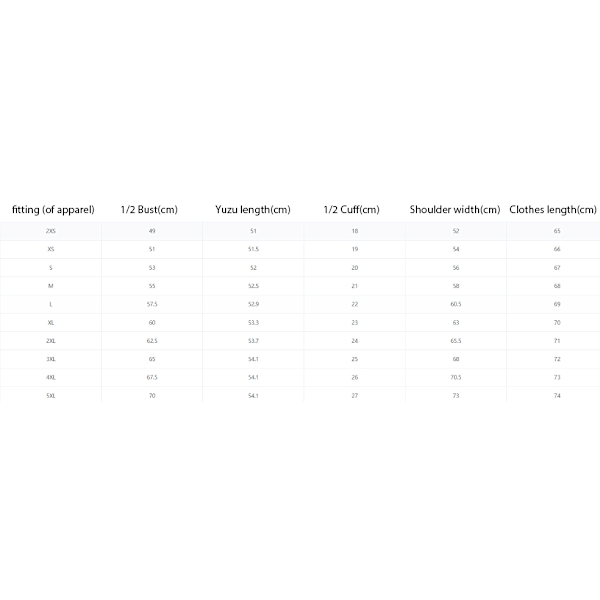Select the 60.5 shoulder width cell
600x600 pixels.
(x=456, y=304)
